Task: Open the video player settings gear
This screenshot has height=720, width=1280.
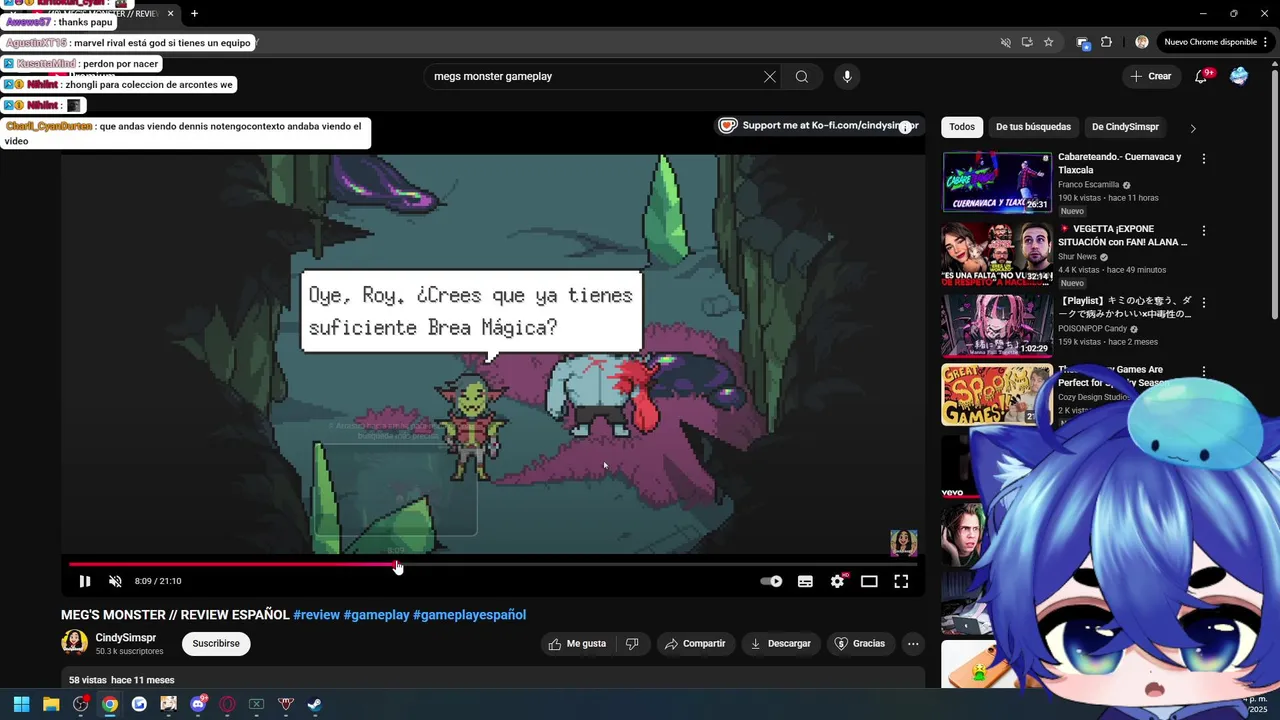Action: point(837,581)
